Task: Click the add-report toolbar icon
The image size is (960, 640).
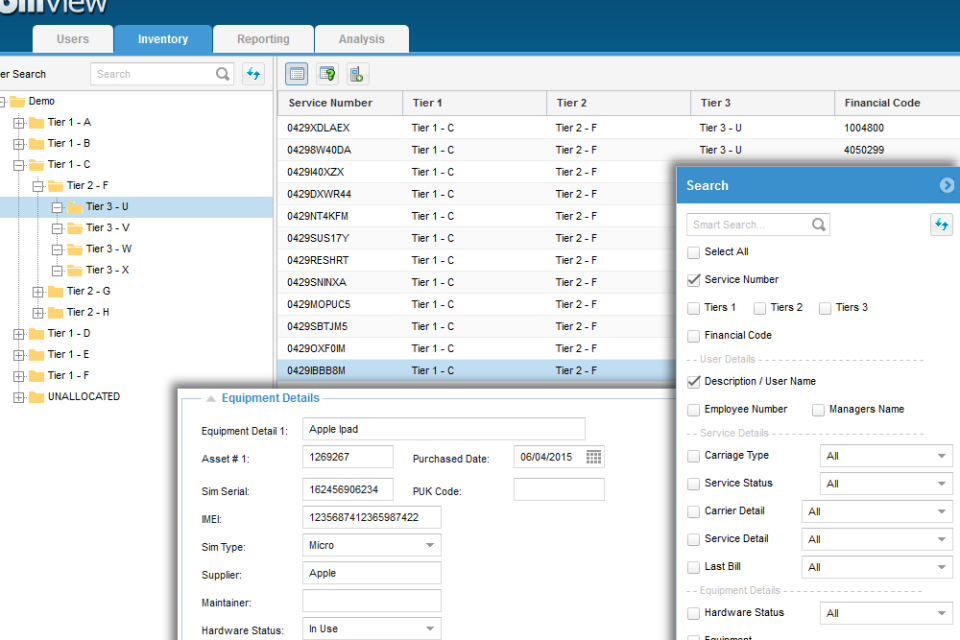Action: point(356,74)
